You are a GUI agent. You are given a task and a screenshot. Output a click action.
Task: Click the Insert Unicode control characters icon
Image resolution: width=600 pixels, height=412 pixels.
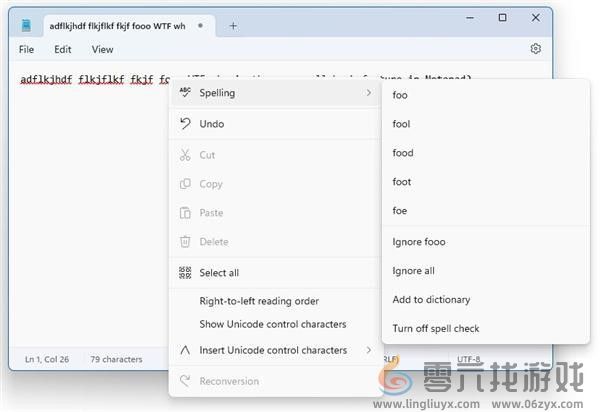(184, 350)
